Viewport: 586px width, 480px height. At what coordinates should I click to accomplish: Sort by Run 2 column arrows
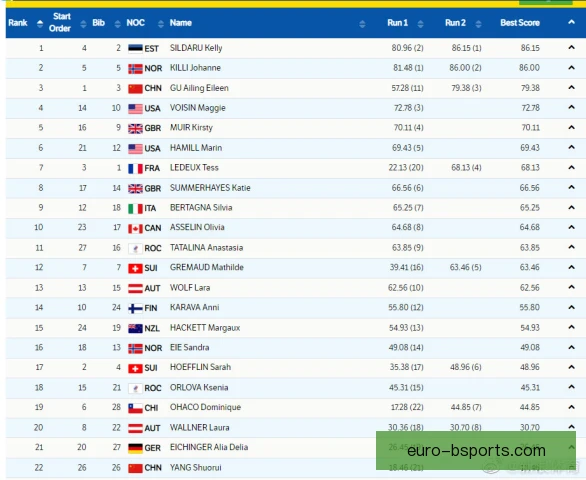(x=478, y=24)
